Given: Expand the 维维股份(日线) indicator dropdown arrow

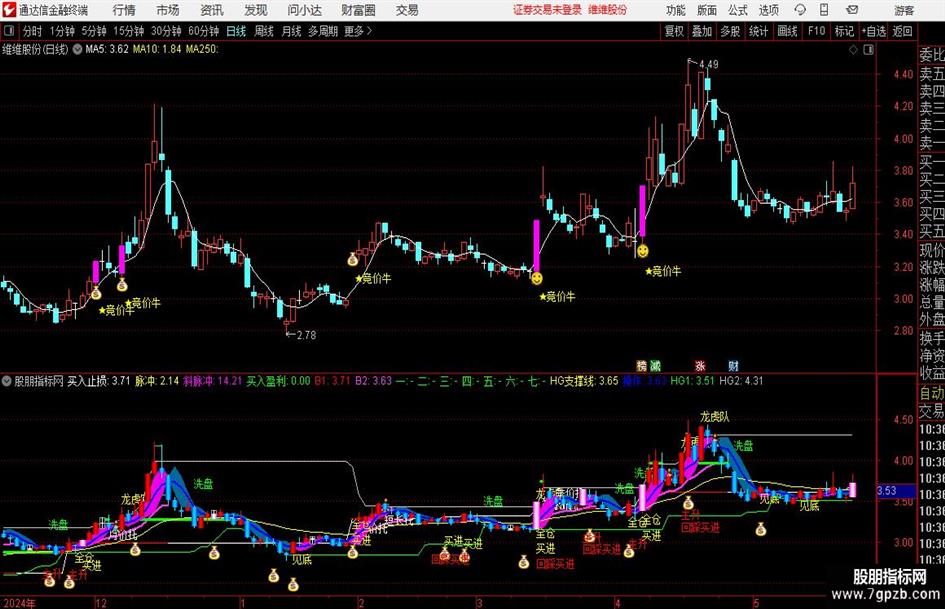Looking at the screenshot, I should point(77,49).
